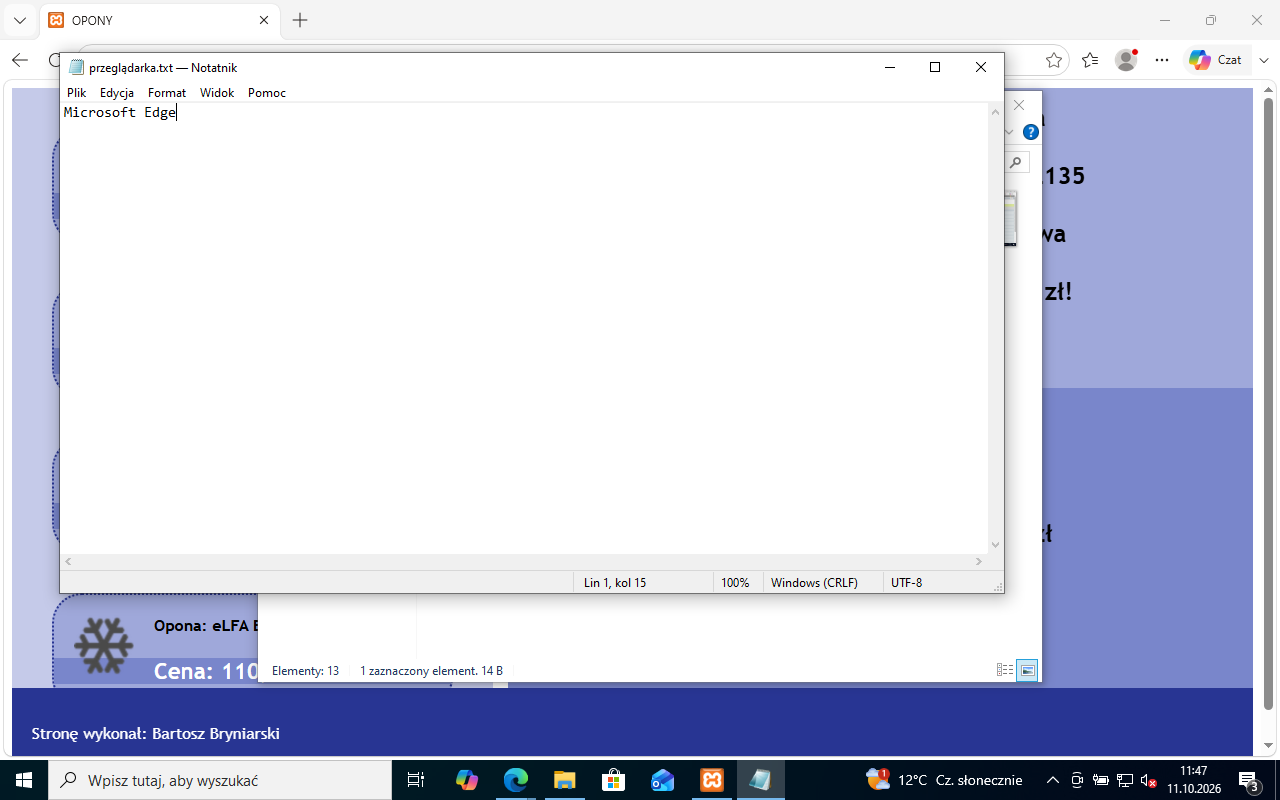Click the down arrow of Notepad's vertical scrollbar
The image size is (1280, 800).
(x=995, y=545)
